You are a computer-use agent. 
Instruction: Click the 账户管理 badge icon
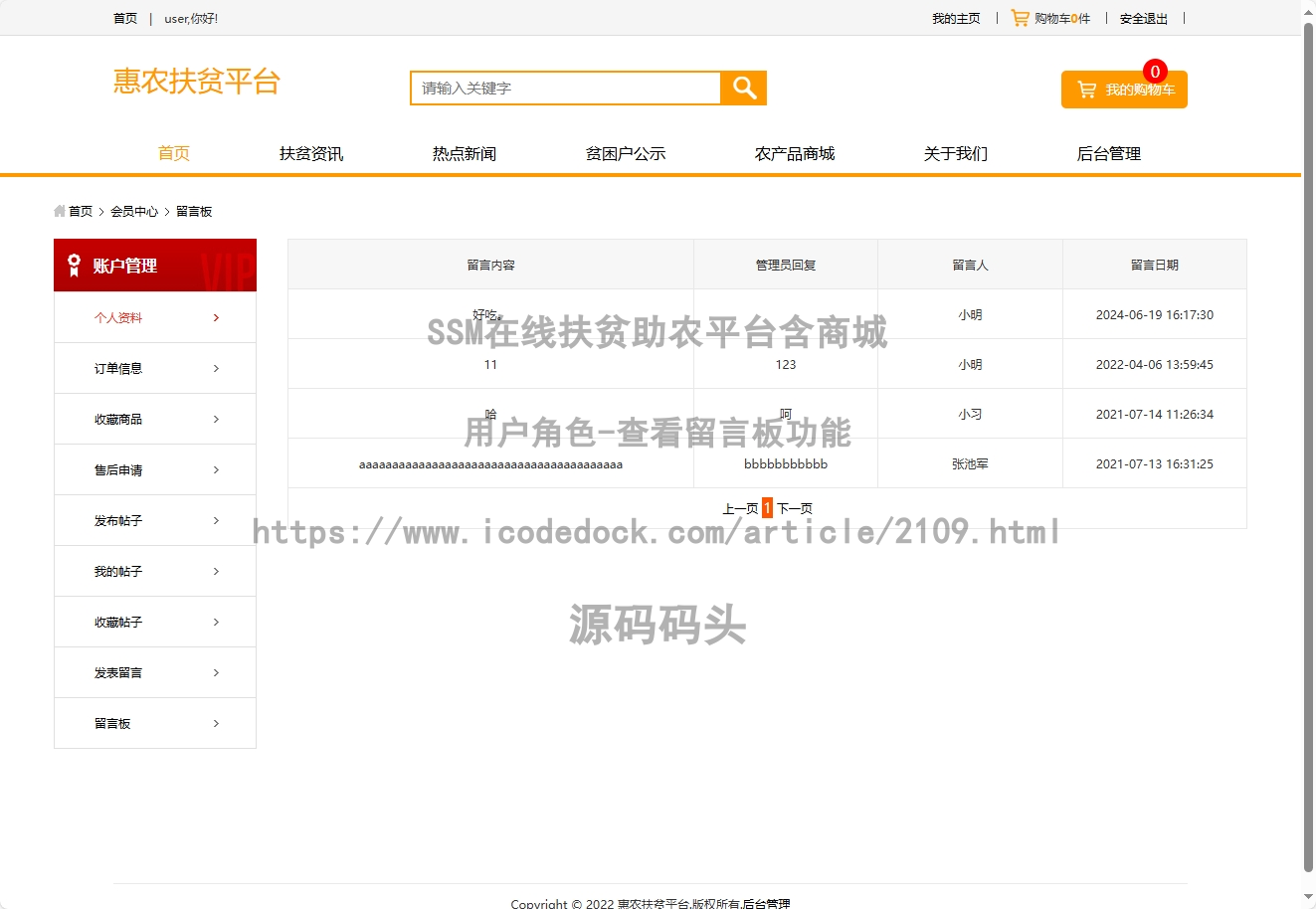click(74, 265)
